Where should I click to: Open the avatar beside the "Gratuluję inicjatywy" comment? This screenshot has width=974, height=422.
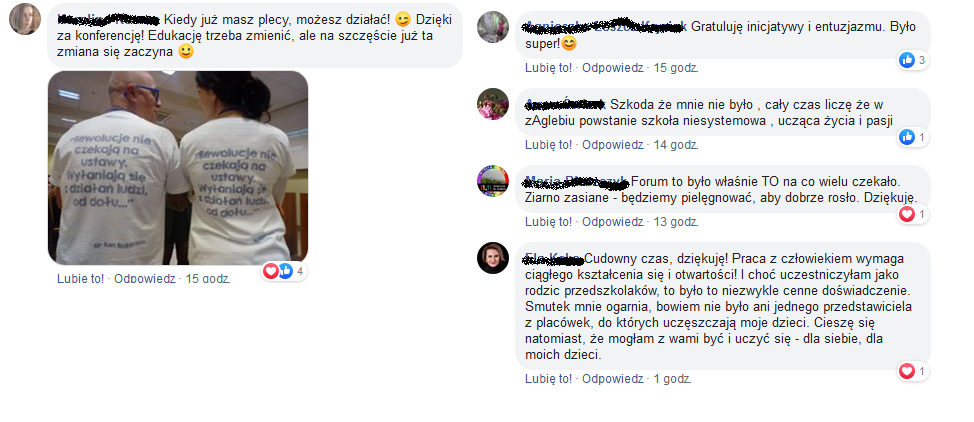click(x=493, y=27)
